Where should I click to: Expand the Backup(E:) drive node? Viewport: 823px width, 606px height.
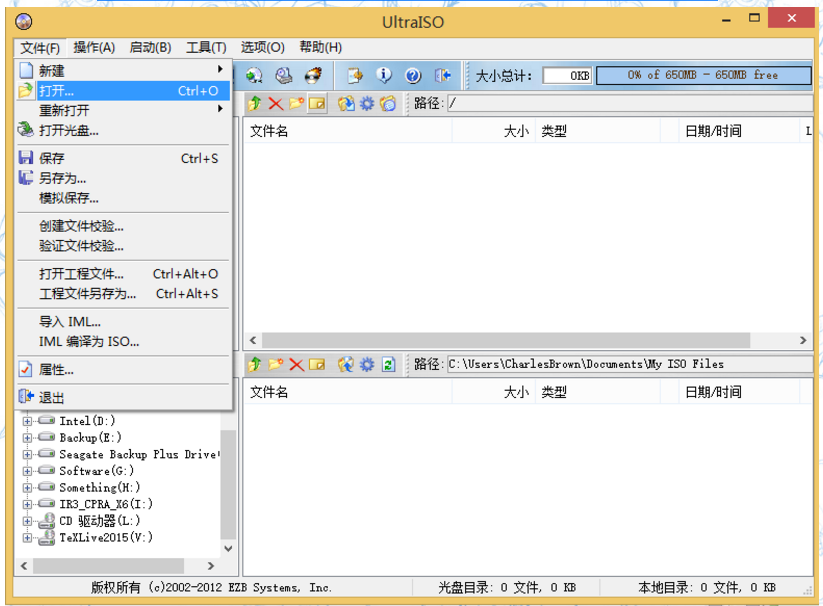pos(27,438)
